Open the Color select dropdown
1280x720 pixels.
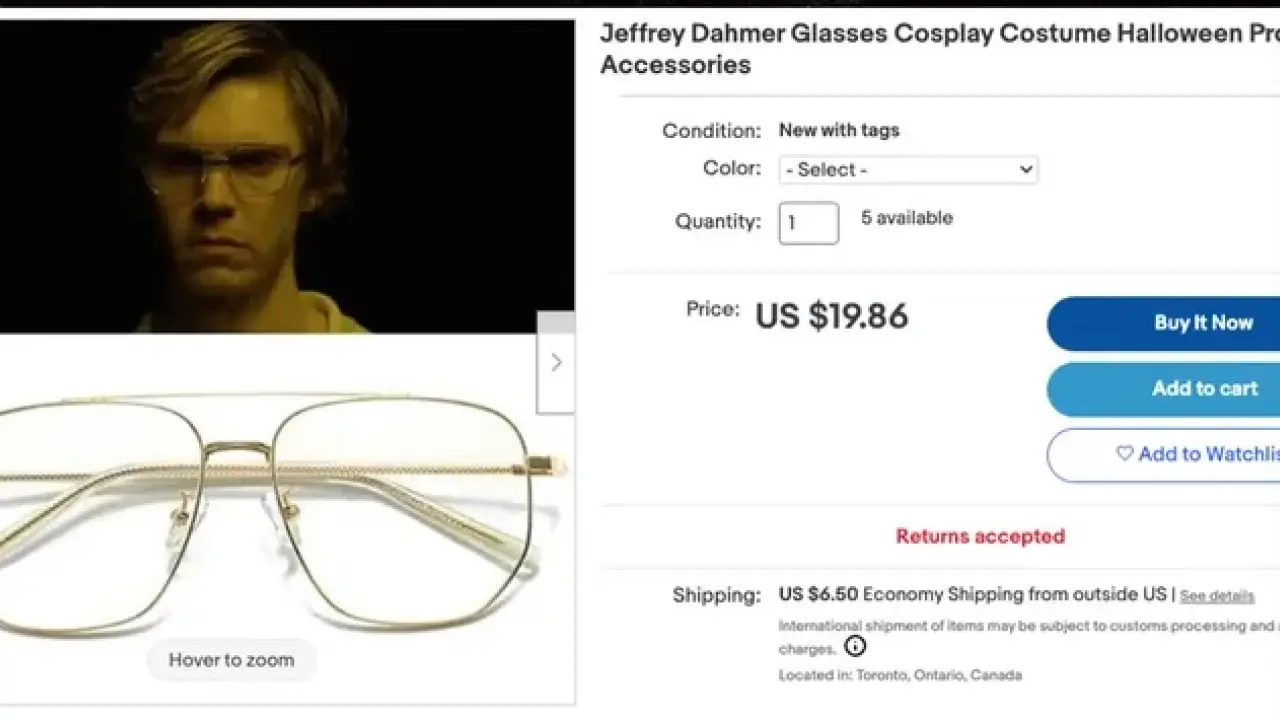click(x=908, y=170)
